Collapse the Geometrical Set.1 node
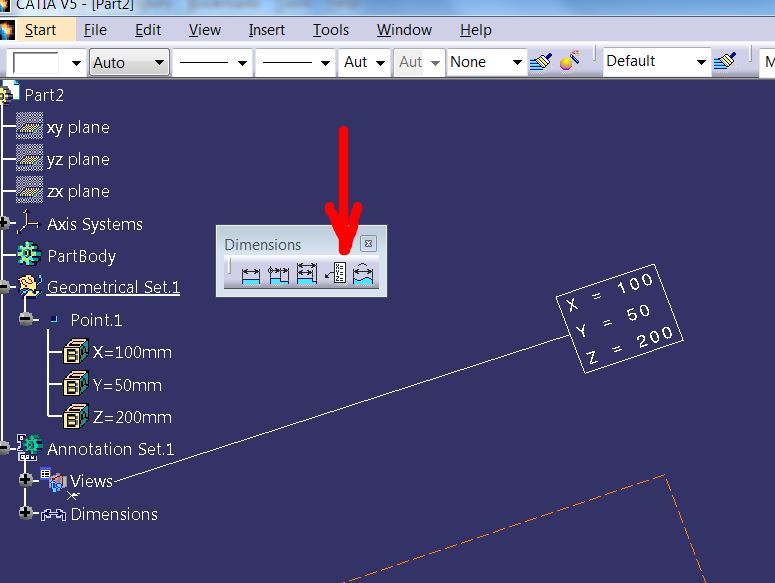This screenshot has height=583, width=775. (4, 286)
